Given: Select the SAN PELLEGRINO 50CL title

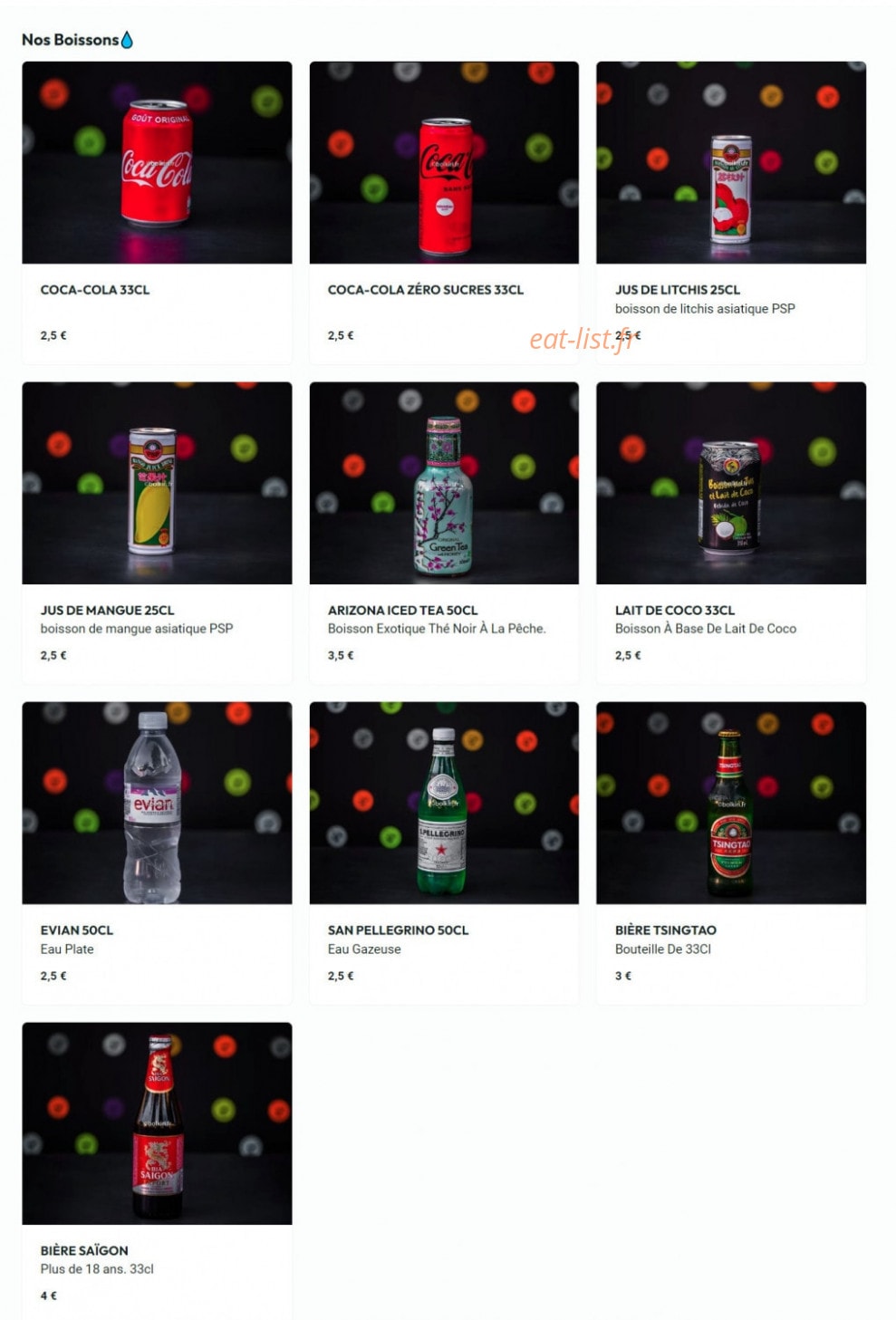Looking at the screenshot, I should [x=399, y=930].
